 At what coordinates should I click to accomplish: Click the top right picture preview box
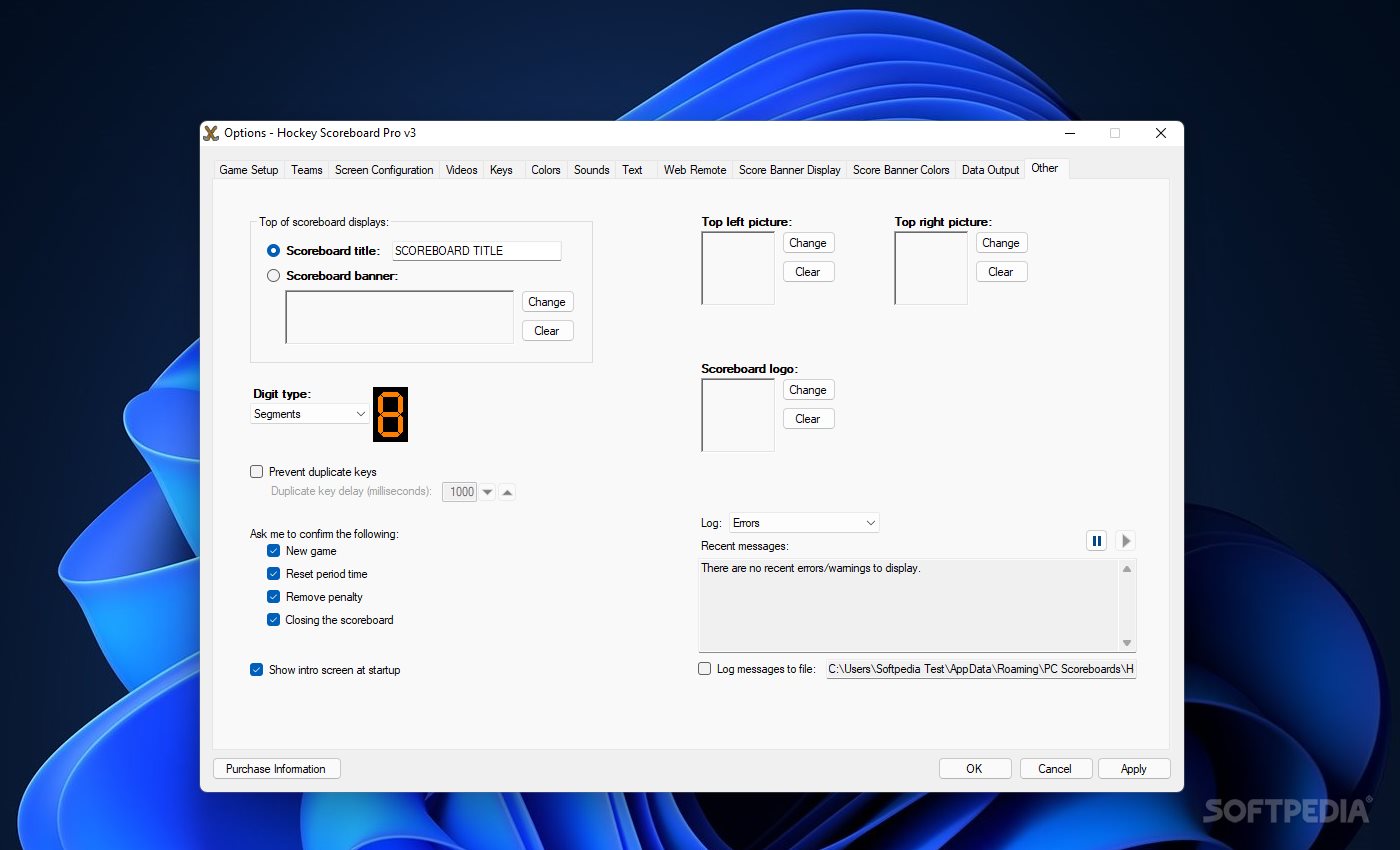(931, 268)
